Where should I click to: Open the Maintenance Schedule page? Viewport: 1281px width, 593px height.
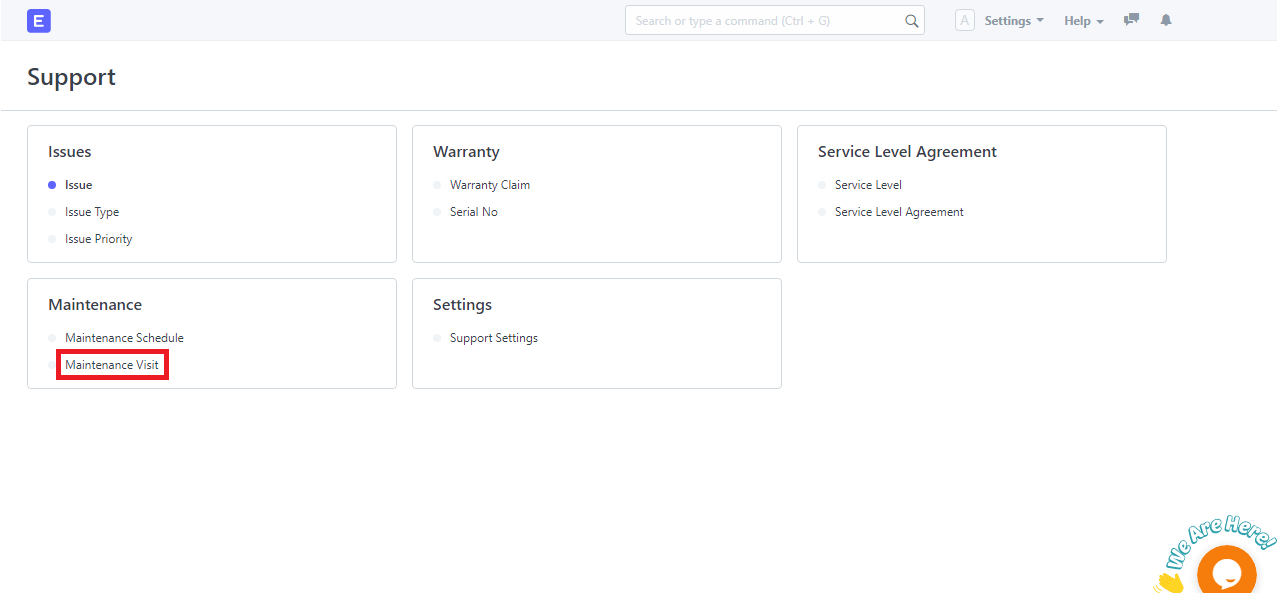[124, 338]
